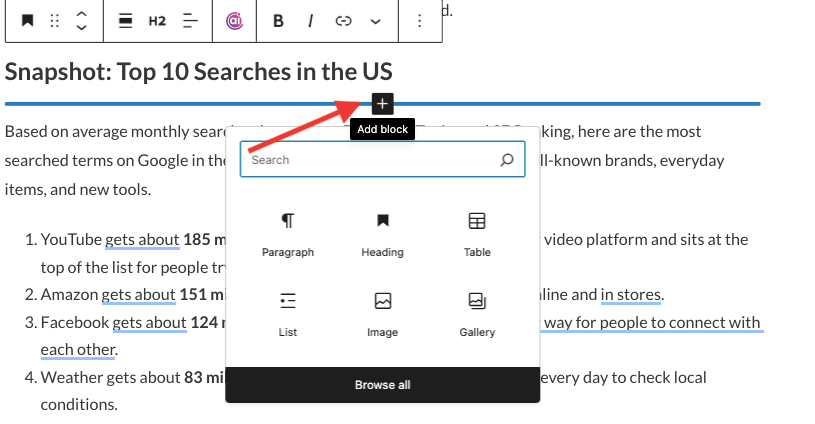Click the magnifying glass search icon
Image resolution: width=815 pixels, height=424 pixels.
click(x=507, y=160)
